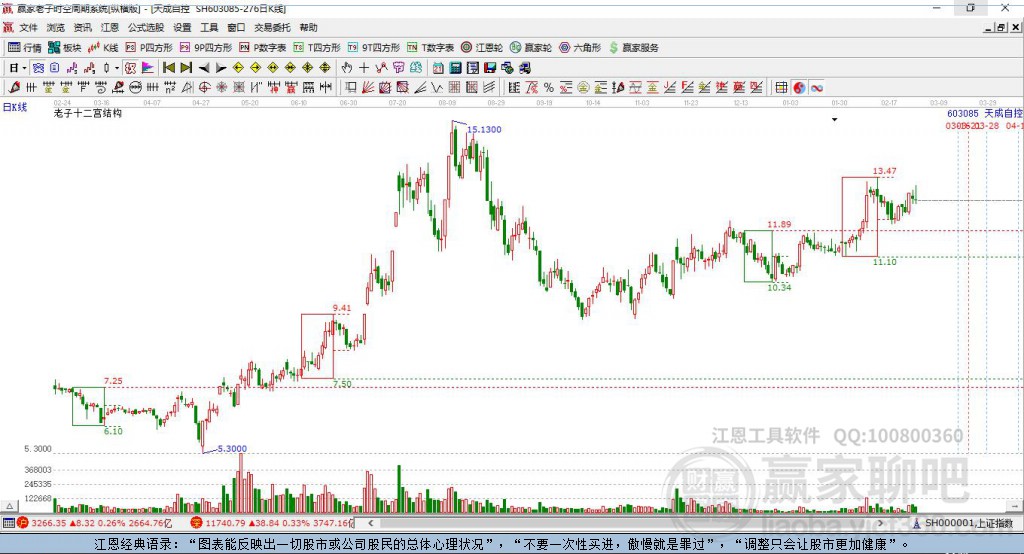The image size is (1024, 554).
Task: Select the spiral drawing tool
Action: 100,88
